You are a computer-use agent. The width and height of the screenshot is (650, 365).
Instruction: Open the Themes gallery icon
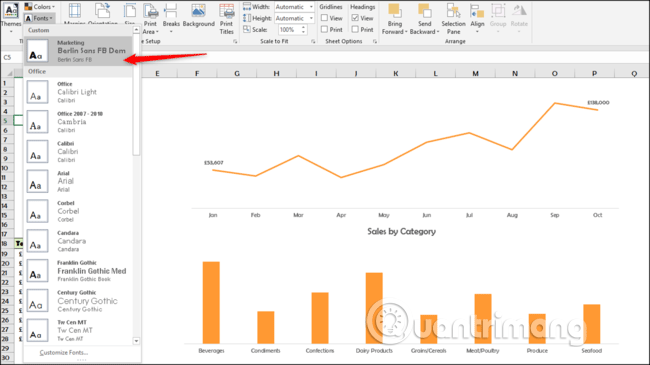[x=10, y=10]
